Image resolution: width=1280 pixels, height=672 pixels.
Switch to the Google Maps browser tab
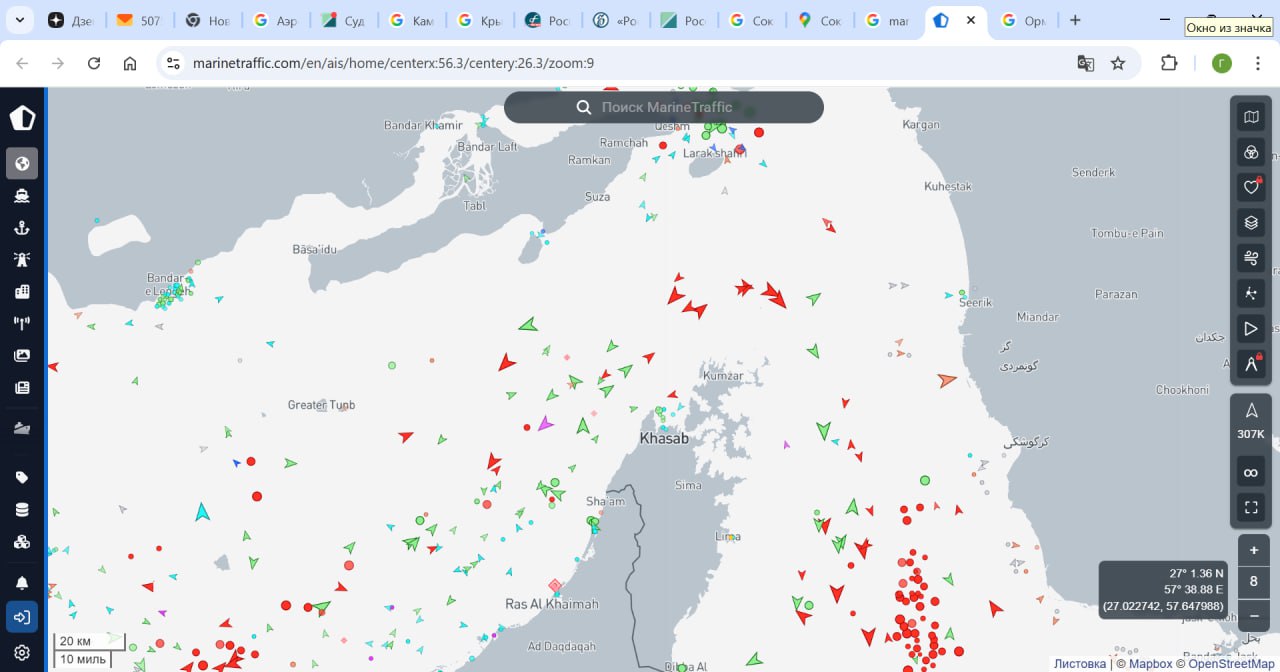[820, 20]
